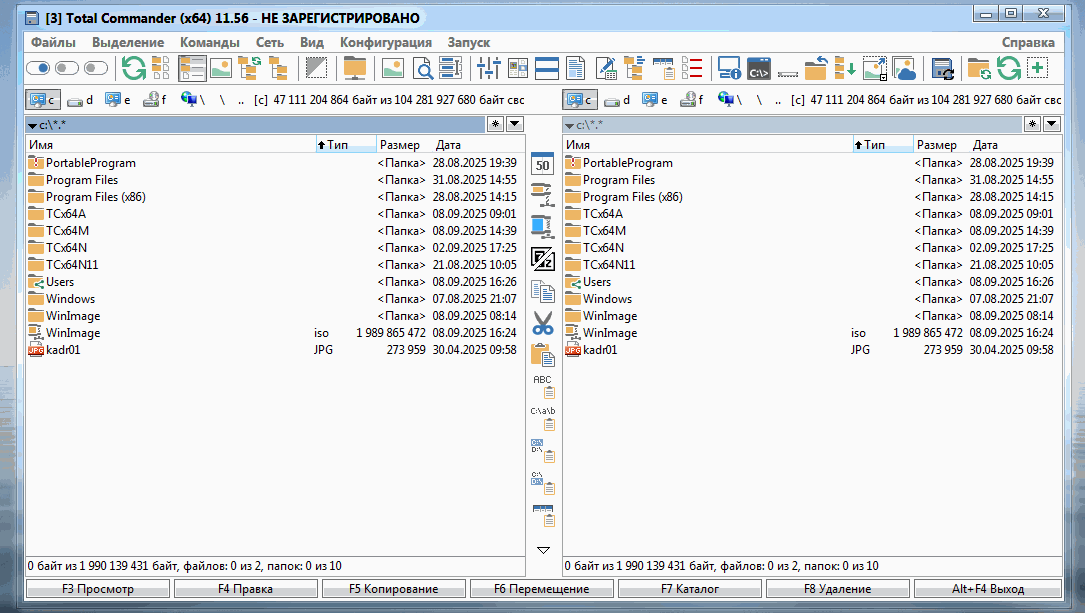Open the Сеть menu
Image resolution: width=1085 pixels, height=613 pixels.
[270, 42]
